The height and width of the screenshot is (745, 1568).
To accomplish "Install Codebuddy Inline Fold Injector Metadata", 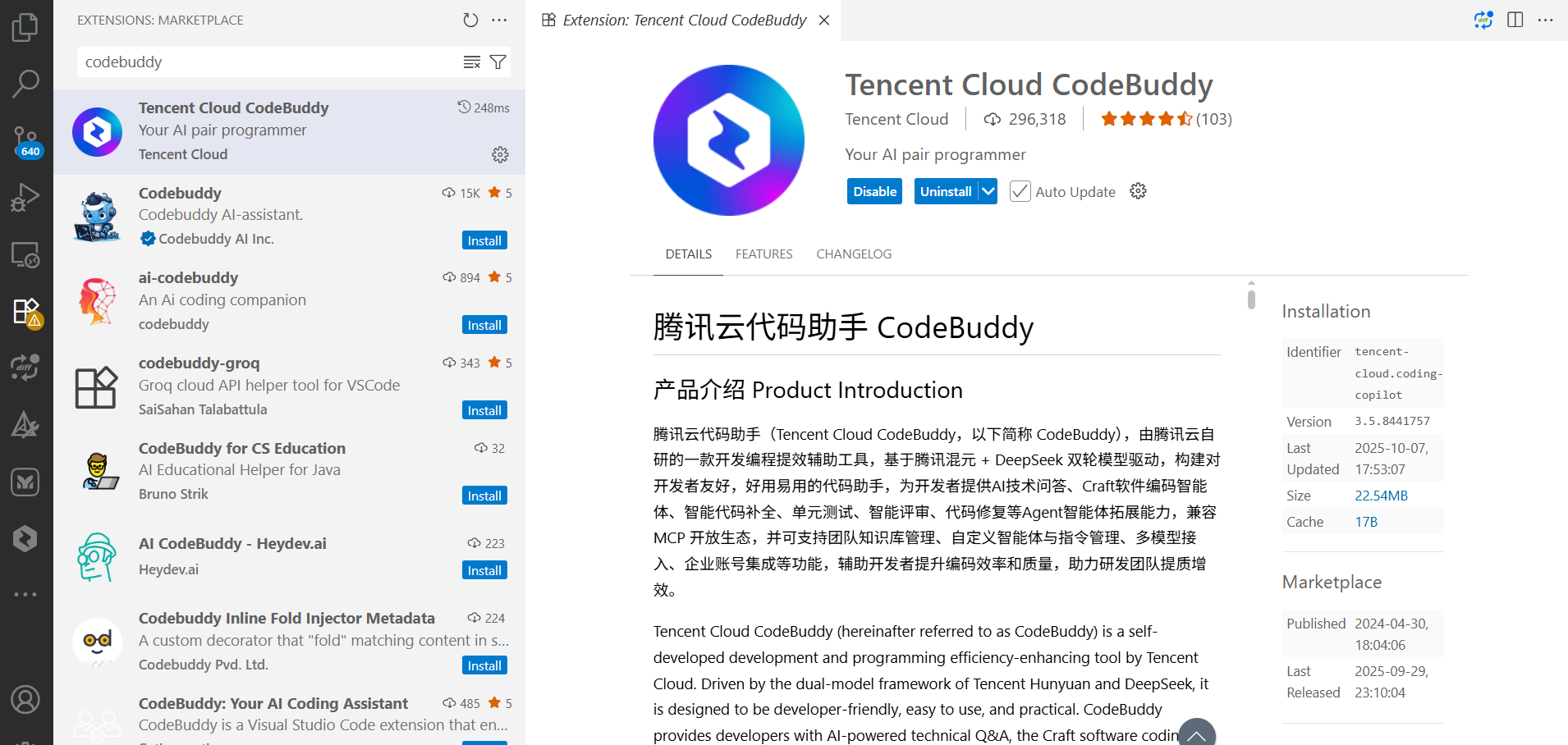I will 484,665.
